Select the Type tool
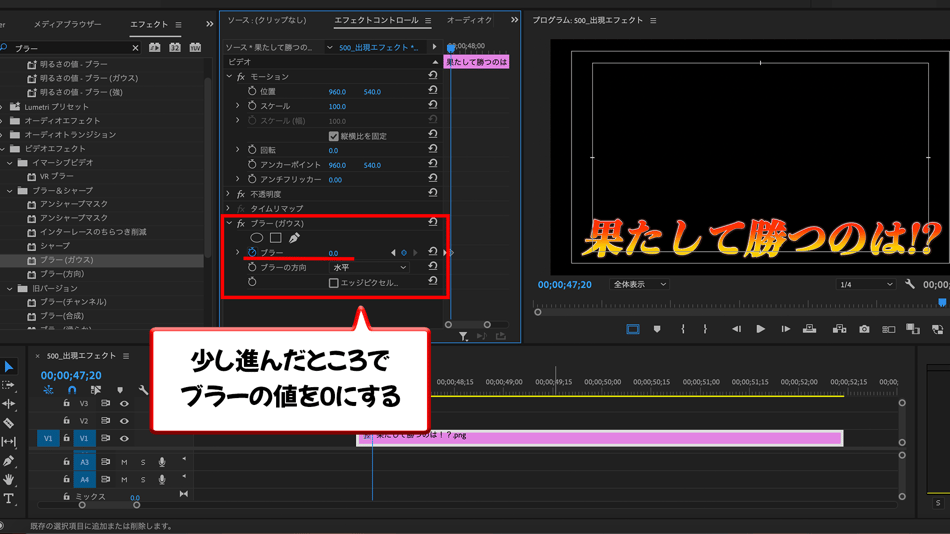 click(9, 498)
